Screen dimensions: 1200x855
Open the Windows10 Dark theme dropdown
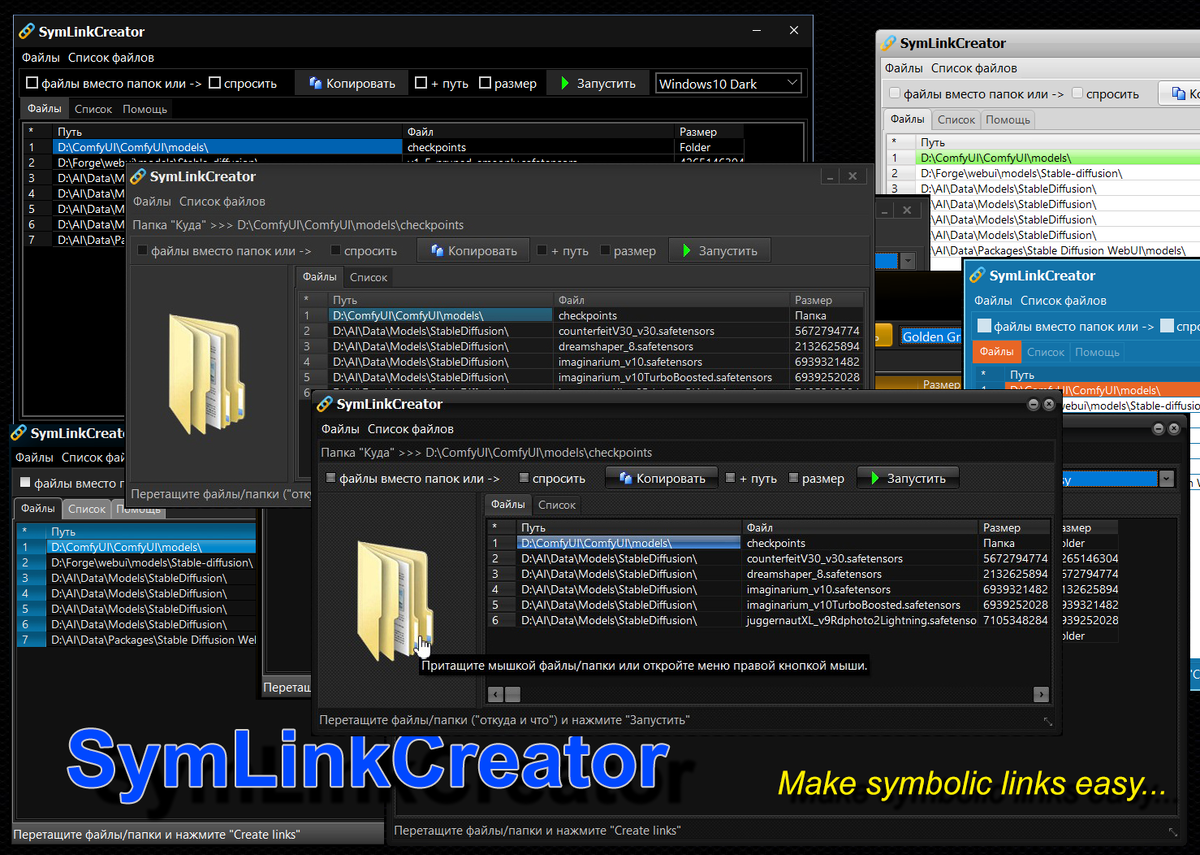[728, 84]
